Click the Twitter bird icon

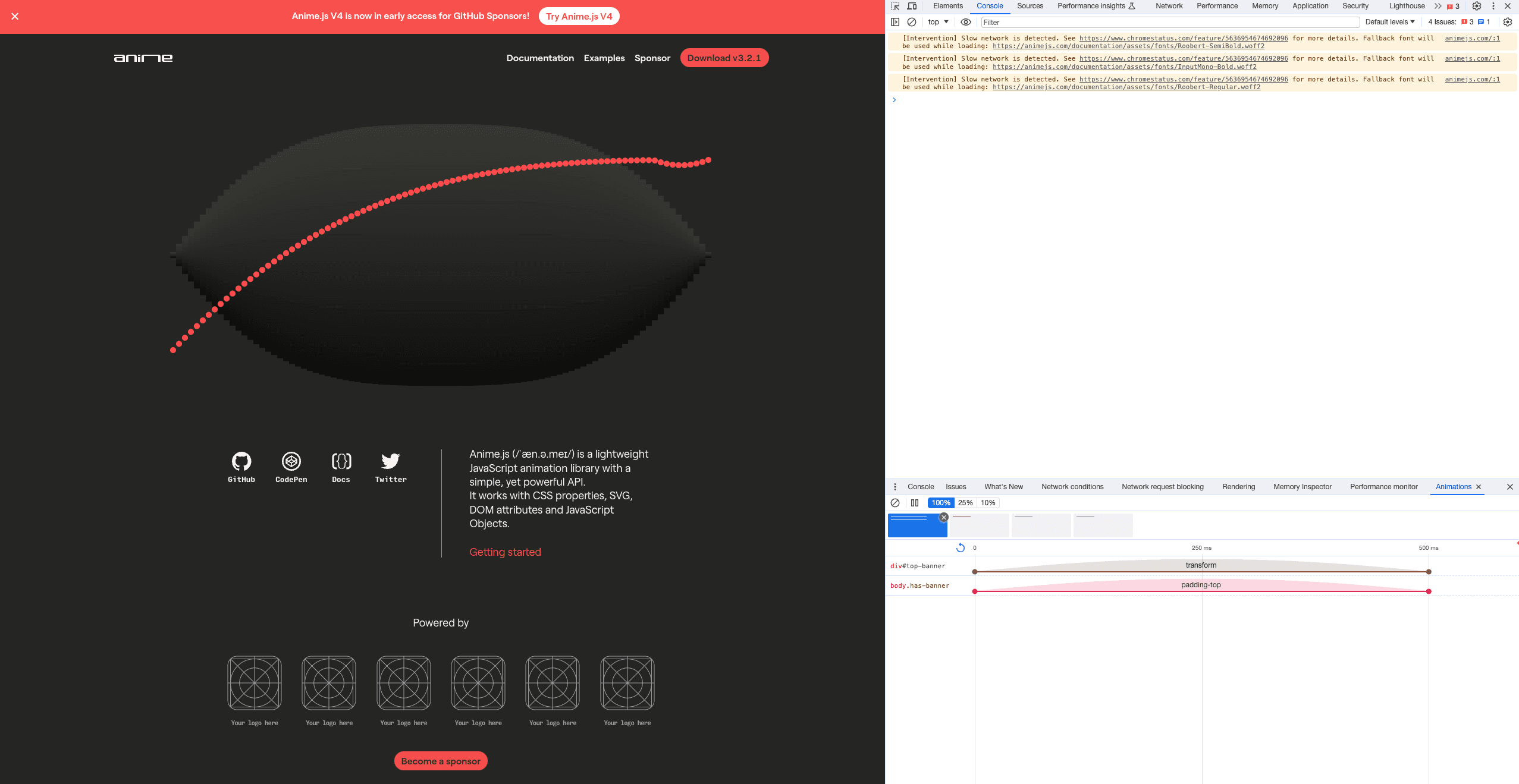pos(391,461)
